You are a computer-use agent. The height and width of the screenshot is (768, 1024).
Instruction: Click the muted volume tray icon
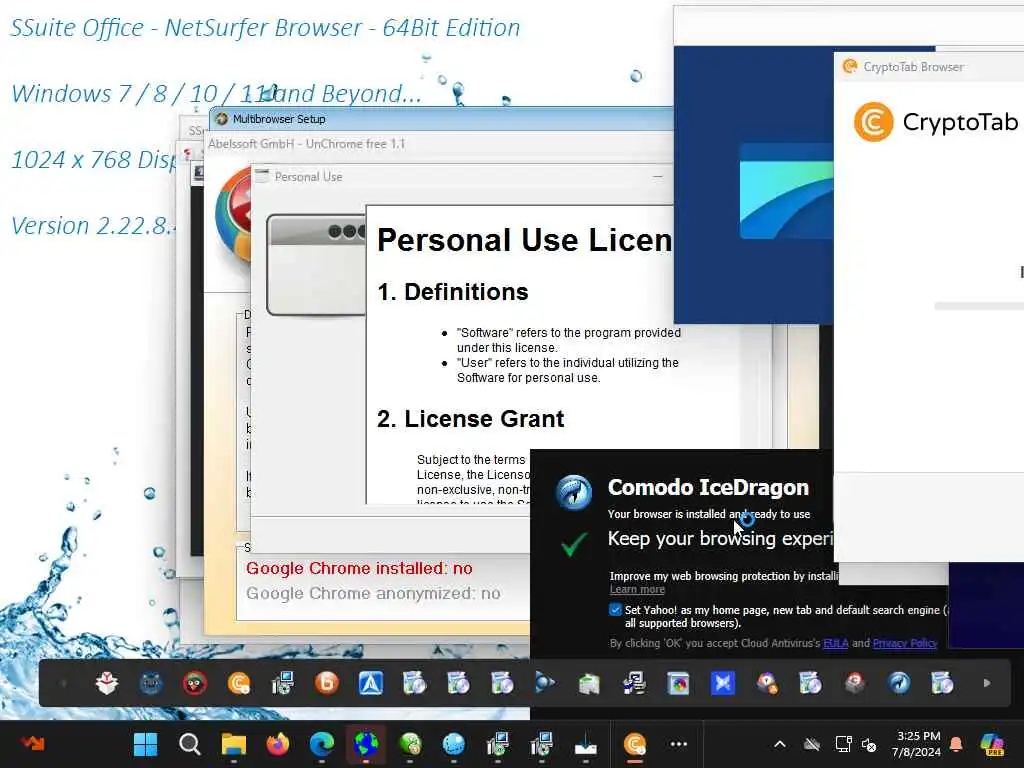869,744
